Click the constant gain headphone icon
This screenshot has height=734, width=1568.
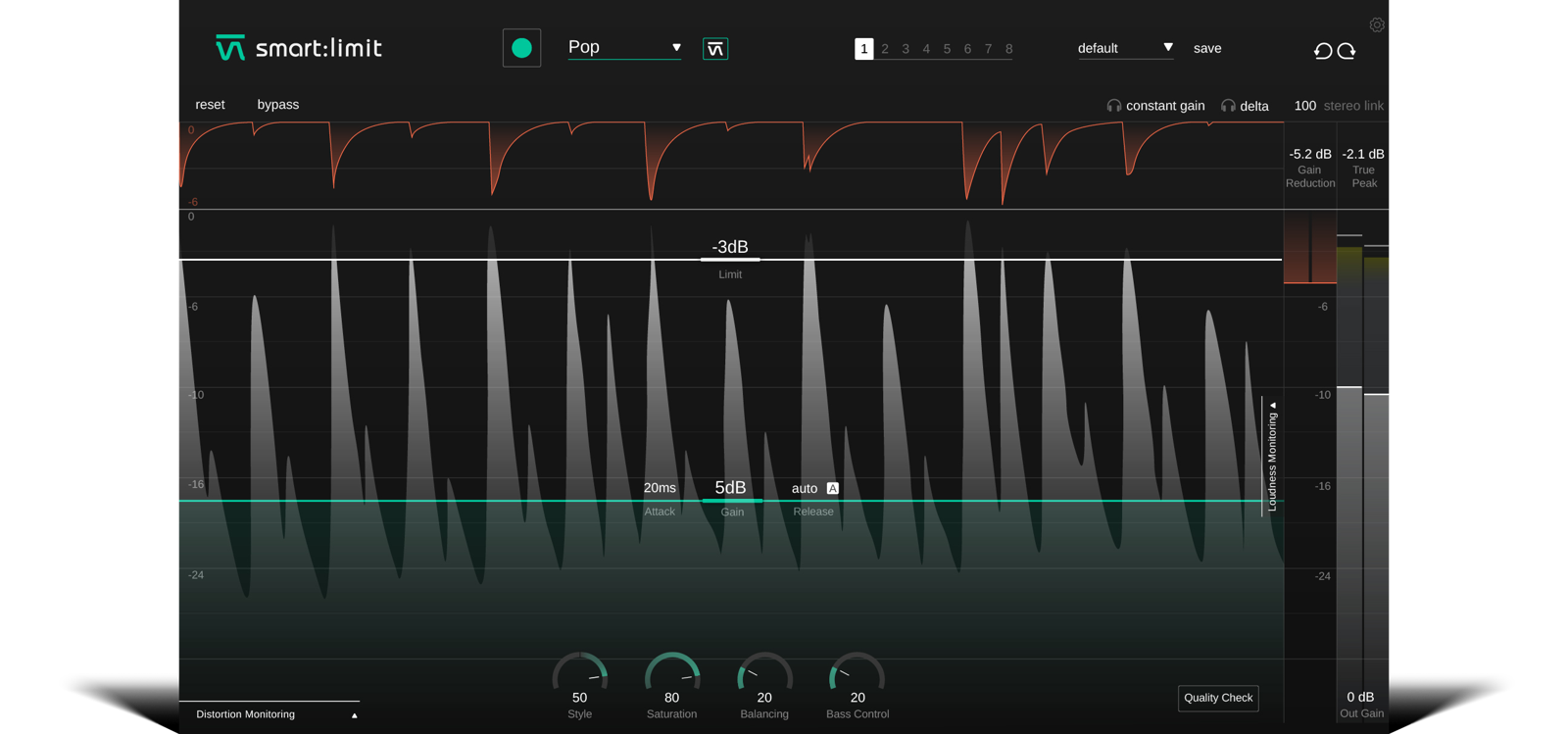coord(1114,106)
